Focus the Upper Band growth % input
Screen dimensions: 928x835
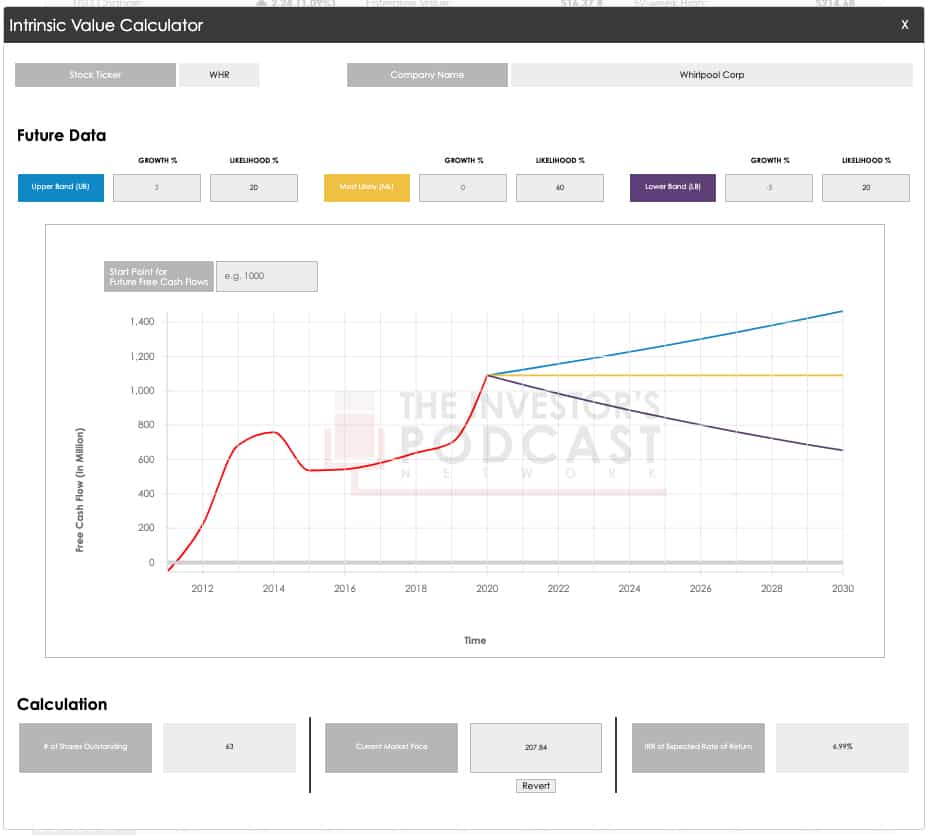157,188
